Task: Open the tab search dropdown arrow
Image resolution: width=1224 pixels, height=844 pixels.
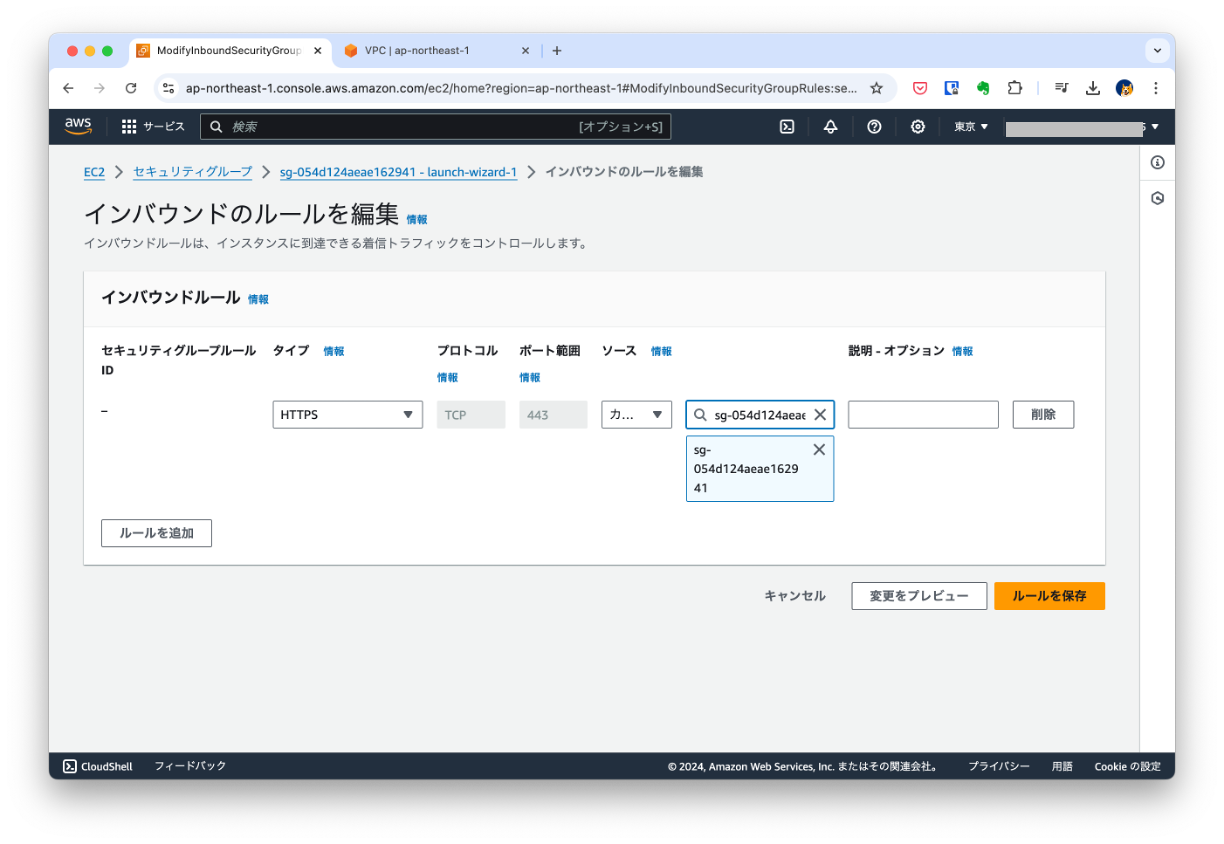Action: coord(1157,50)
